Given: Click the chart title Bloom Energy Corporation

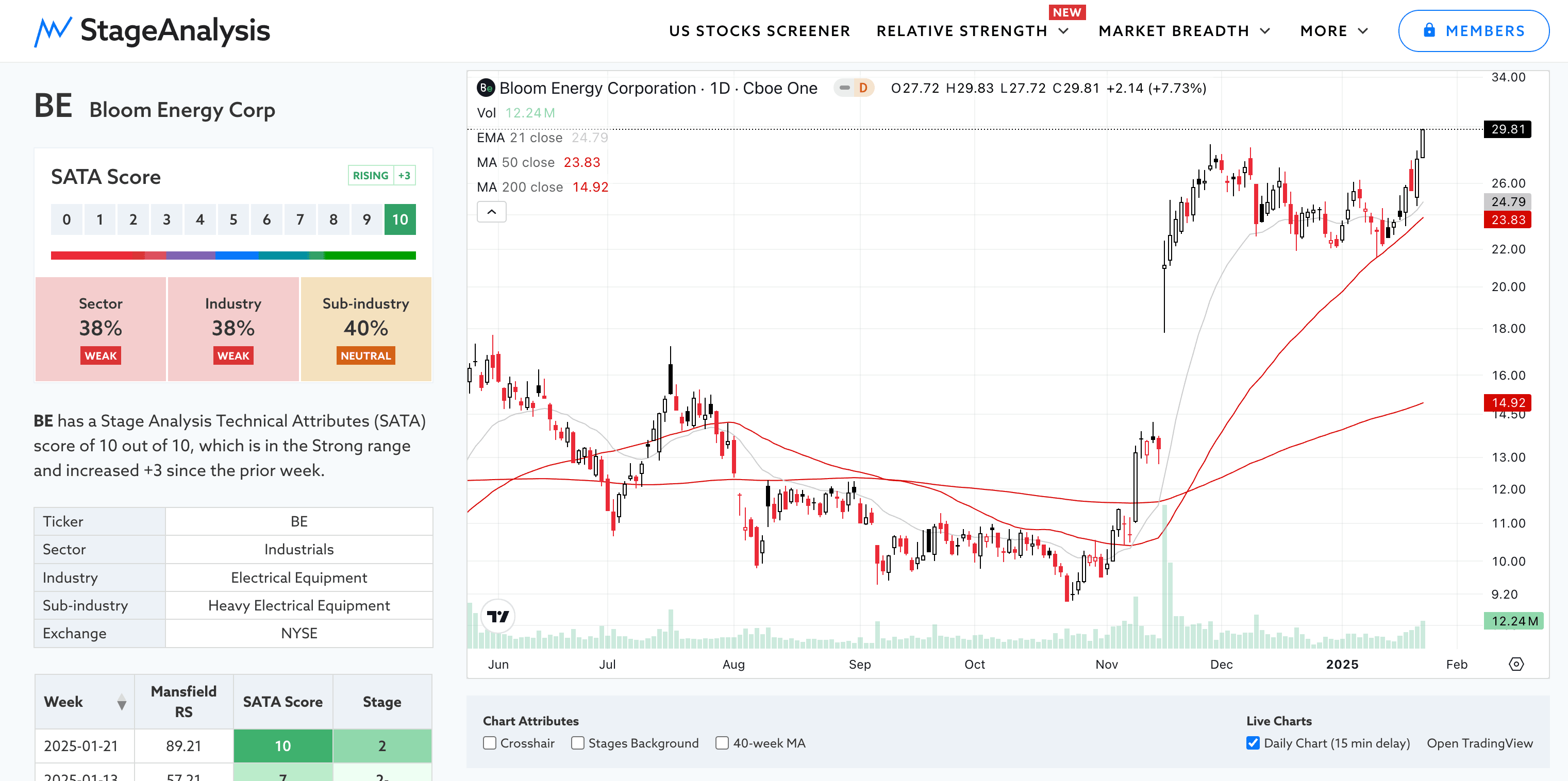Looking at the screenshot, I should (597, 88).
